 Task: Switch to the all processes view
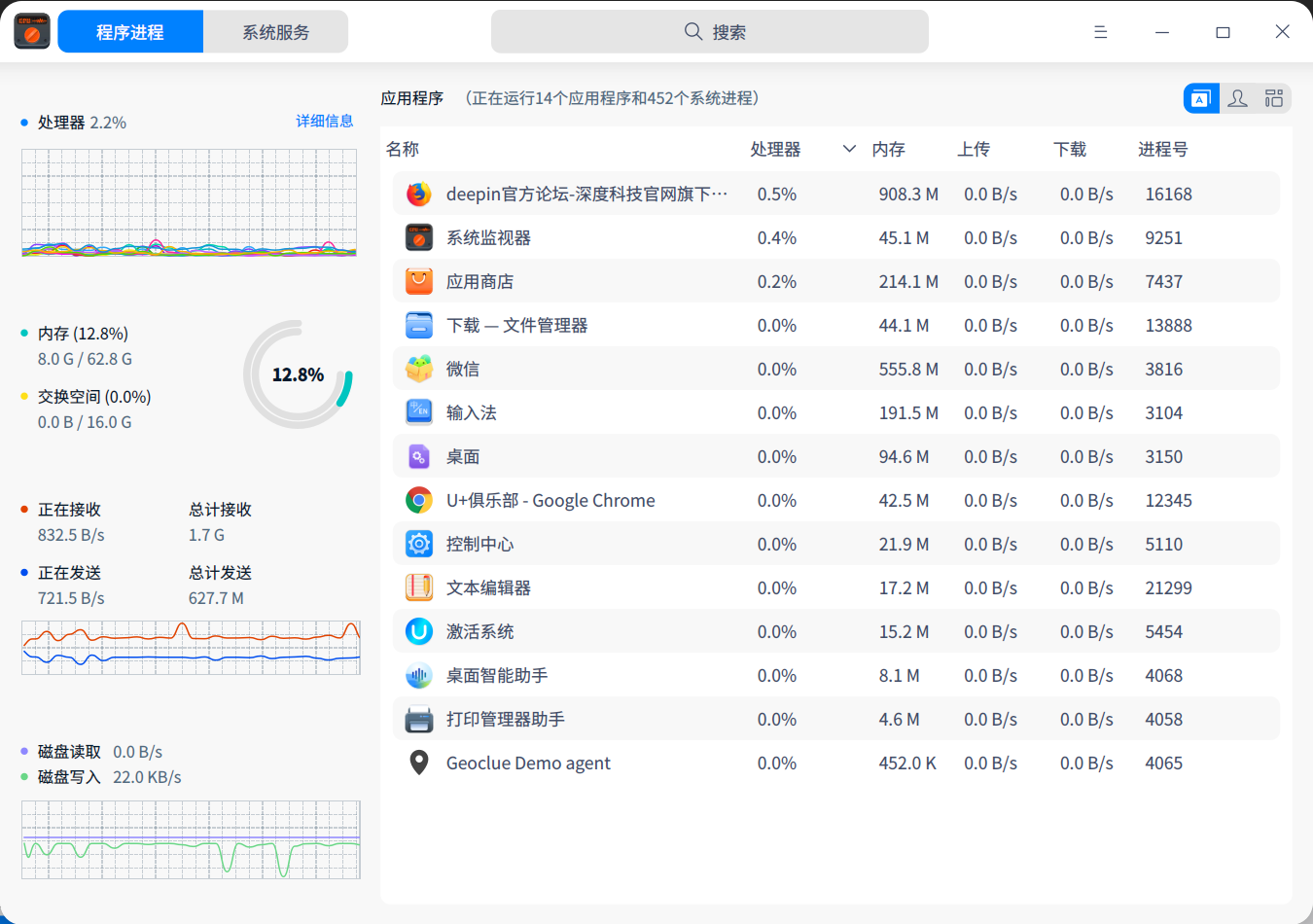coord(1273,97)
